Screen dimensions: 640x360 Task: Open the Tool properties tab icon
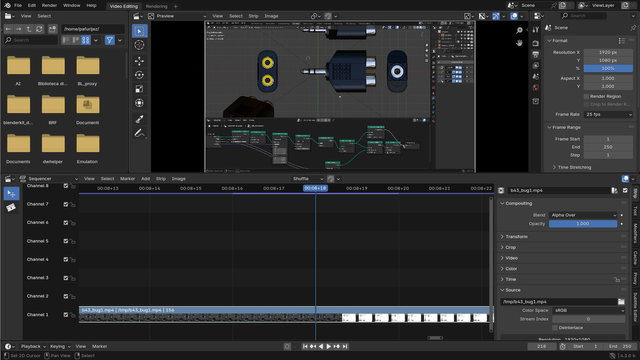(536, 30)
